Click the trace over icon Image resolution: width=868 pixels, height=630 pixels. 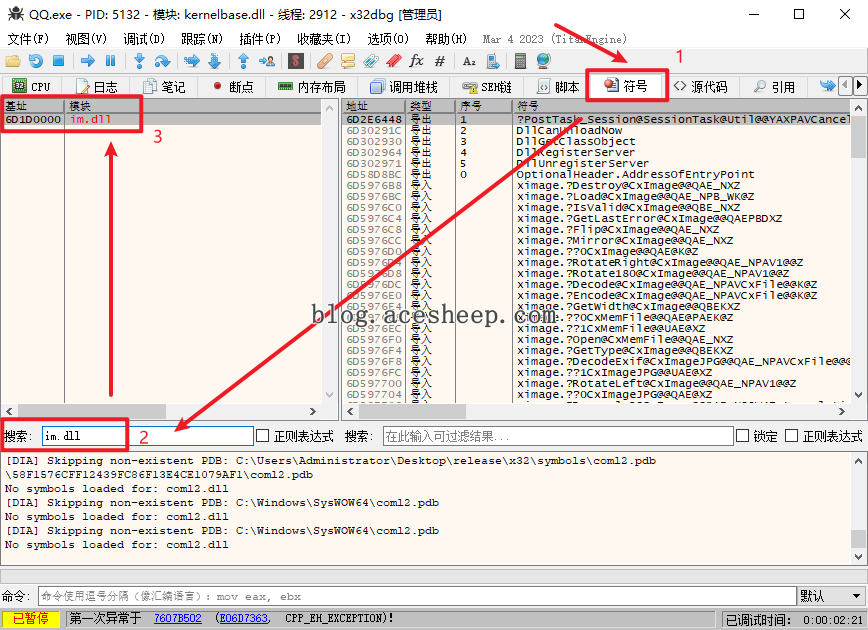pyautogui.click(x=215, y=61)
